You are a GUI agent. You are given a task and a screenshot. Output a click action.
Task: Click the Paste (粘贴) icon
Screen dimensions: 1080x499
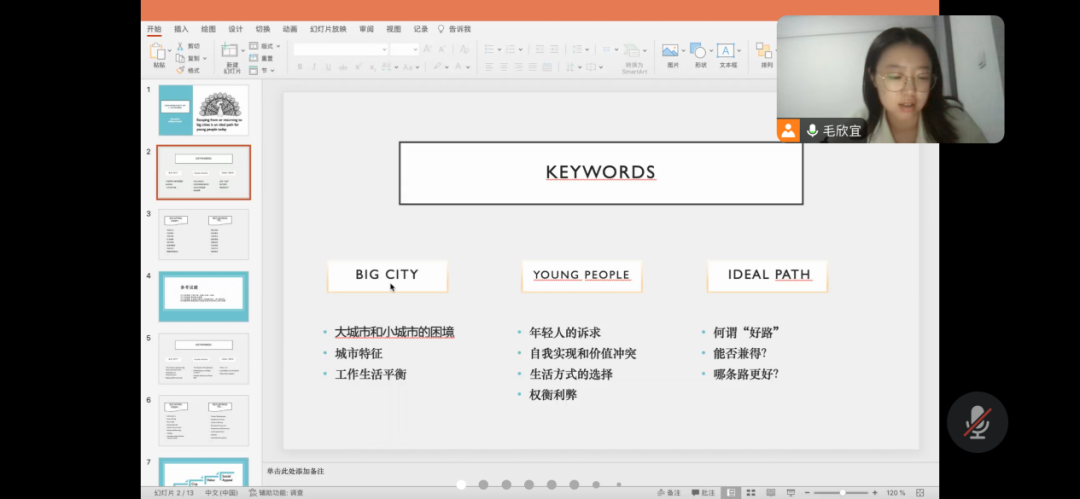[x=159, y=50]
